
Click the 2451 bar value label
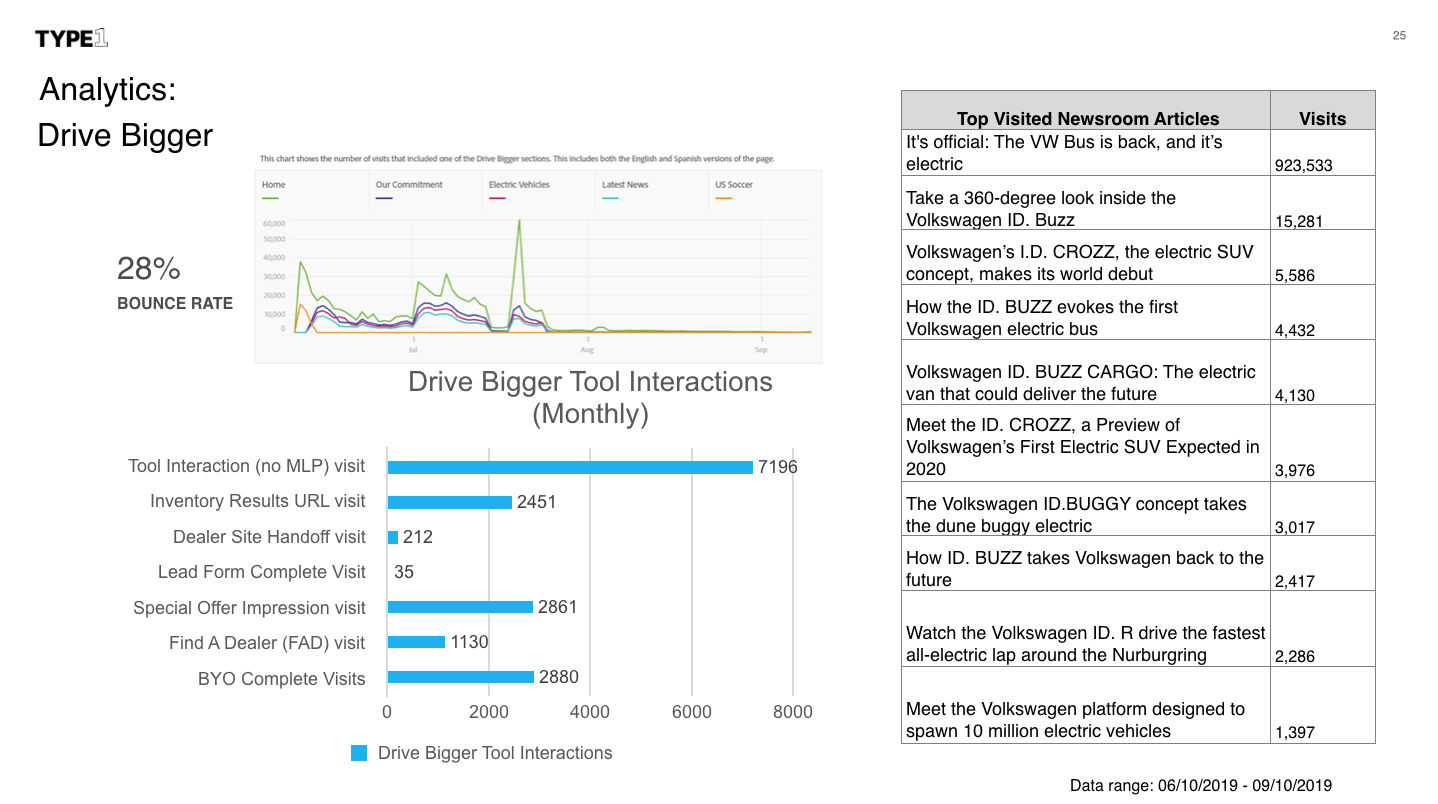(537, 502)
